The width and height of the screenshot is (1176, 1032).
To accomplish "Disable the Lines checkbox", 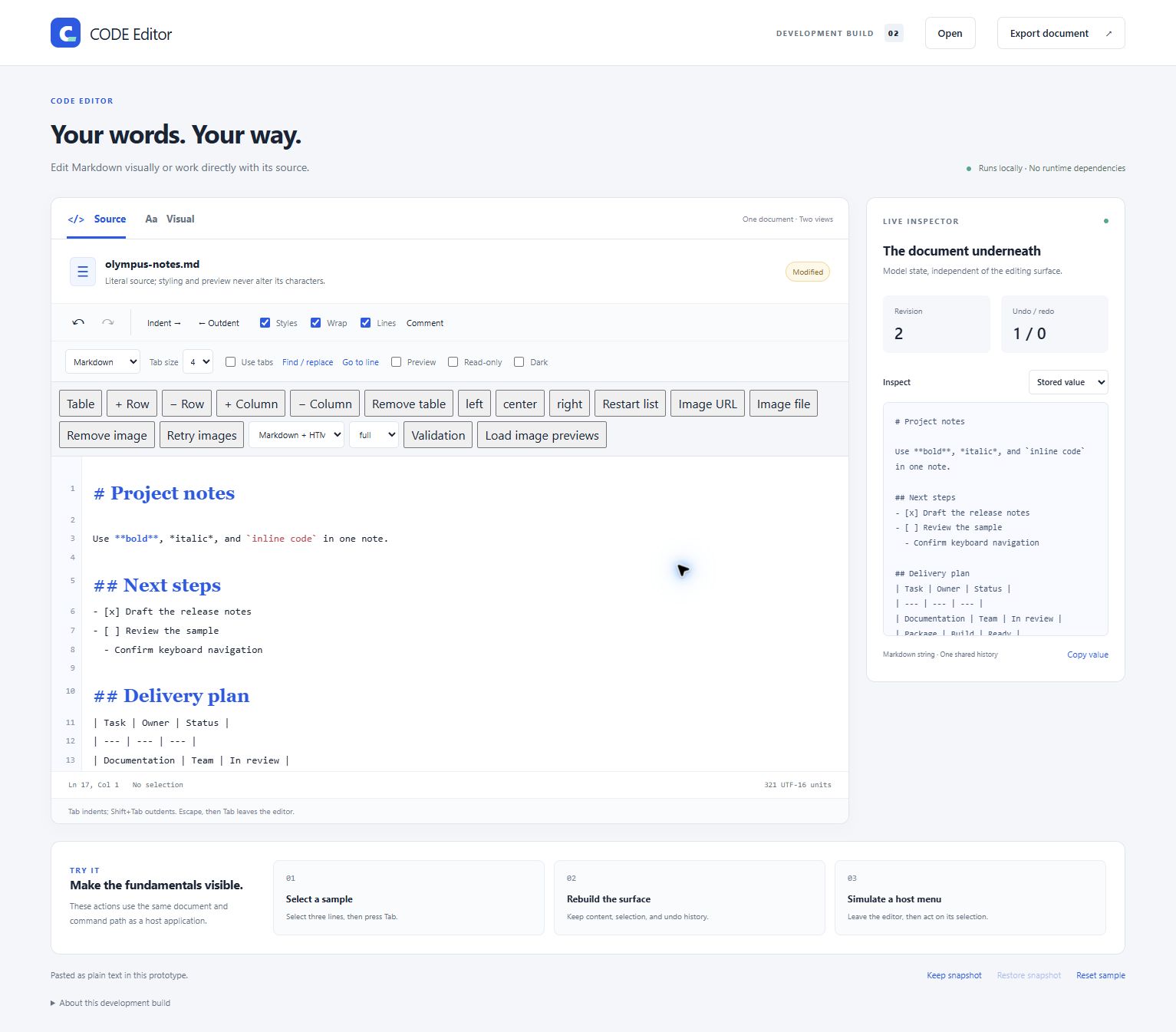I will [x=366, y=323].
